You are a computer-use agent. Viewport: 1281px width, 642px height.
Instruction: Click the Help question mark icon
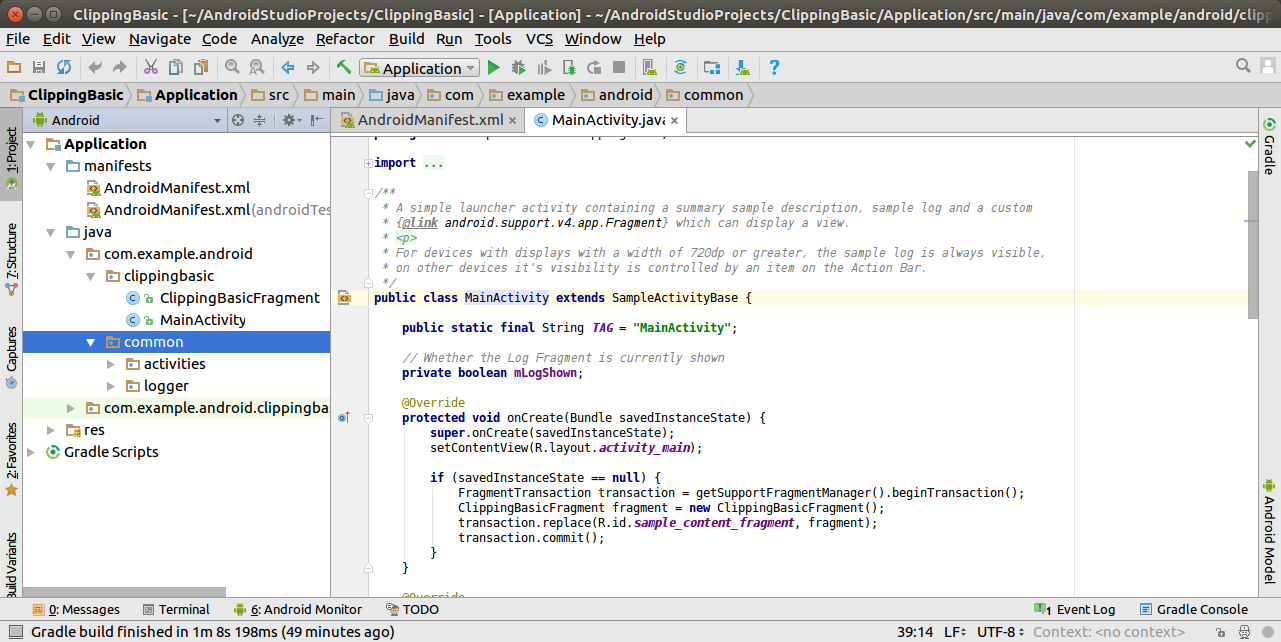[x=774, y=67]
